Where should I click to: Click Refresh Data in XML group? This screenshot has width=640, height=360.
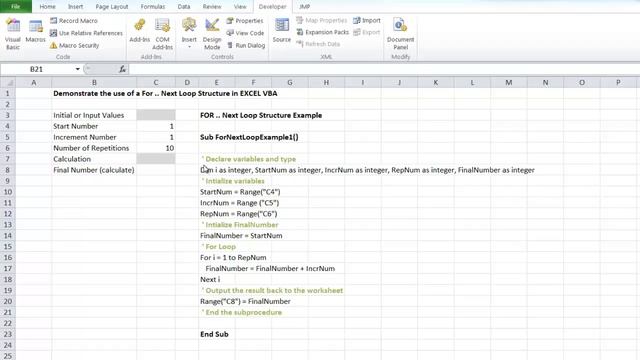pos(318,44)
